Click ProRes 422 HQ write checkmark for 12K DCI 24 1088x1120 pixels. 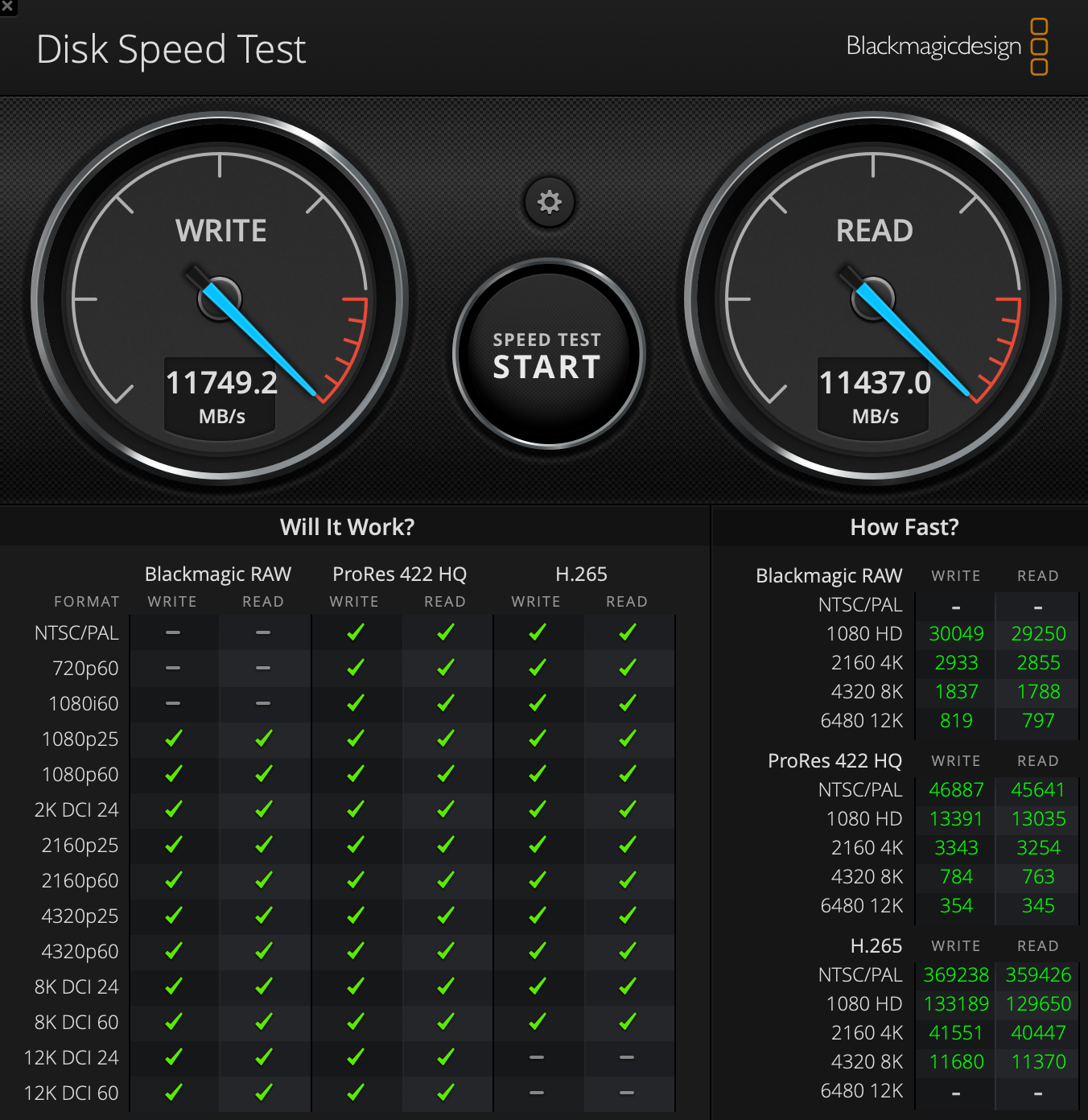pos(355,1057)
